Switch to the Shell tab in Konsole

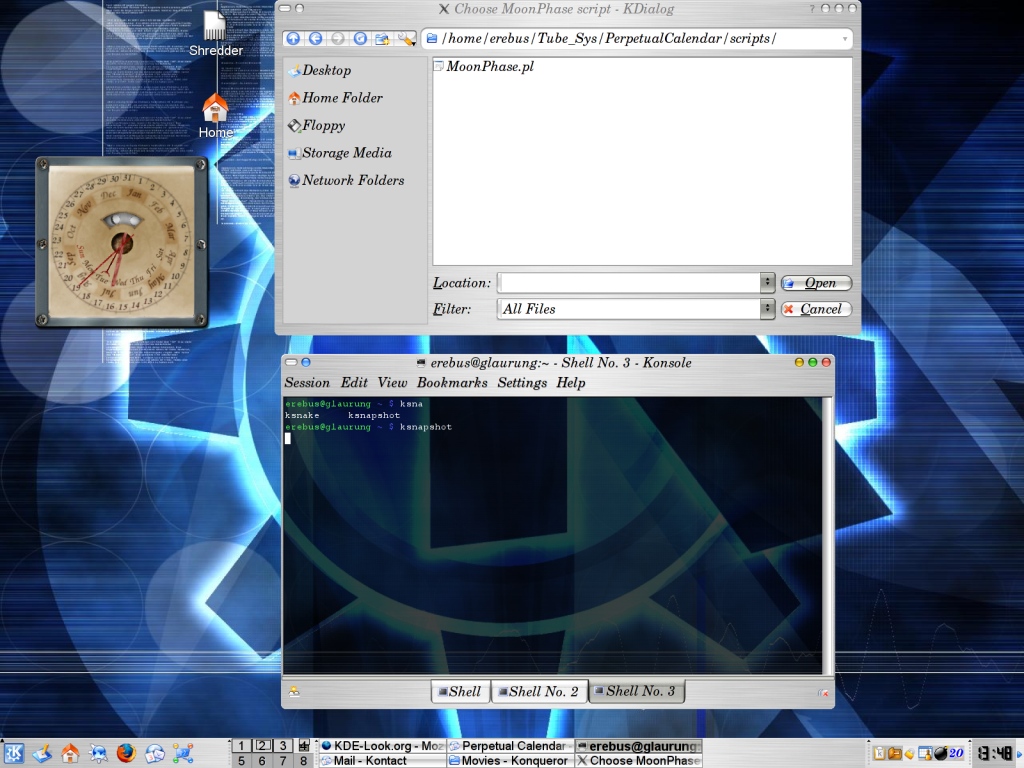pyautogui.click(x=460, y=692)
